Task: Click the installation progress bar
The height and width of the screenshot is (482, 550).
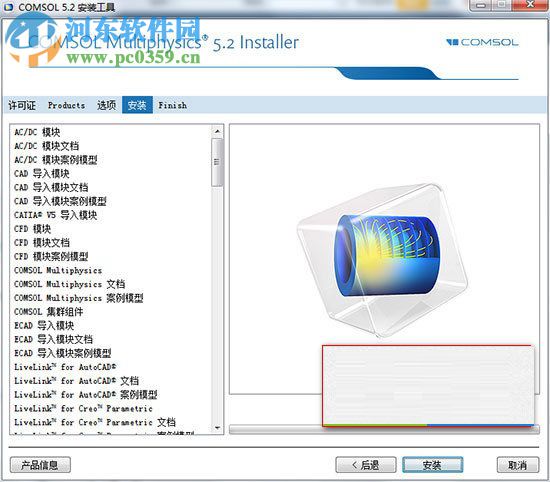Action: [x=384, y=429]
